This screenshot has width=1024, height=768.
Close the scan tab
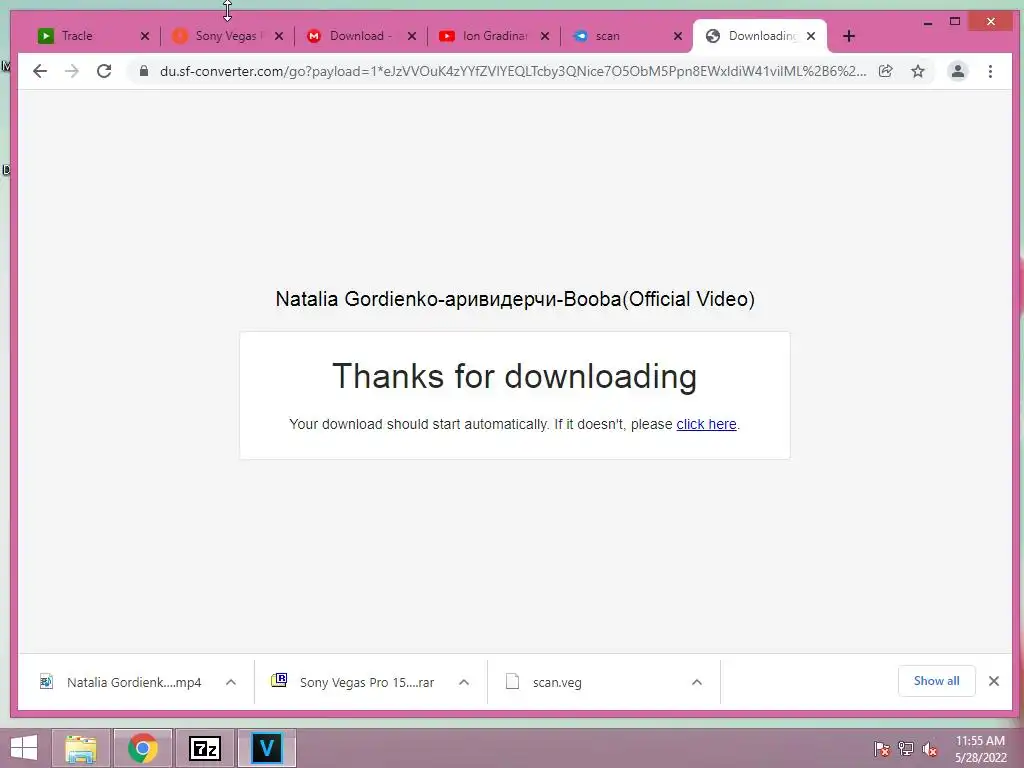tap(678, 37)
